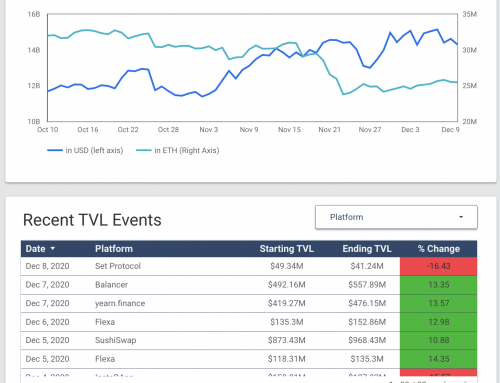The width and height of the screenshot is (500, 383).
Task: Sort by % Change column header
Action: tap(439, 249)
